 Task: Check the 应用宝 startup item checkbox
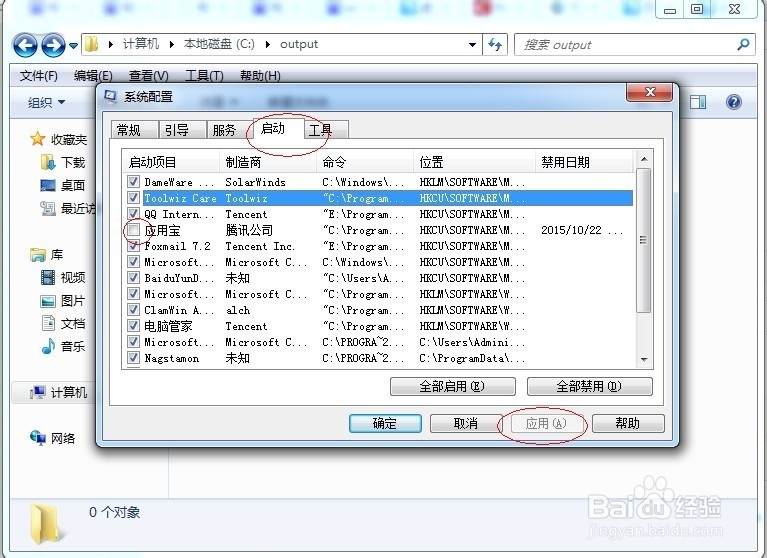pyautogui.click(x=133, y=230)
